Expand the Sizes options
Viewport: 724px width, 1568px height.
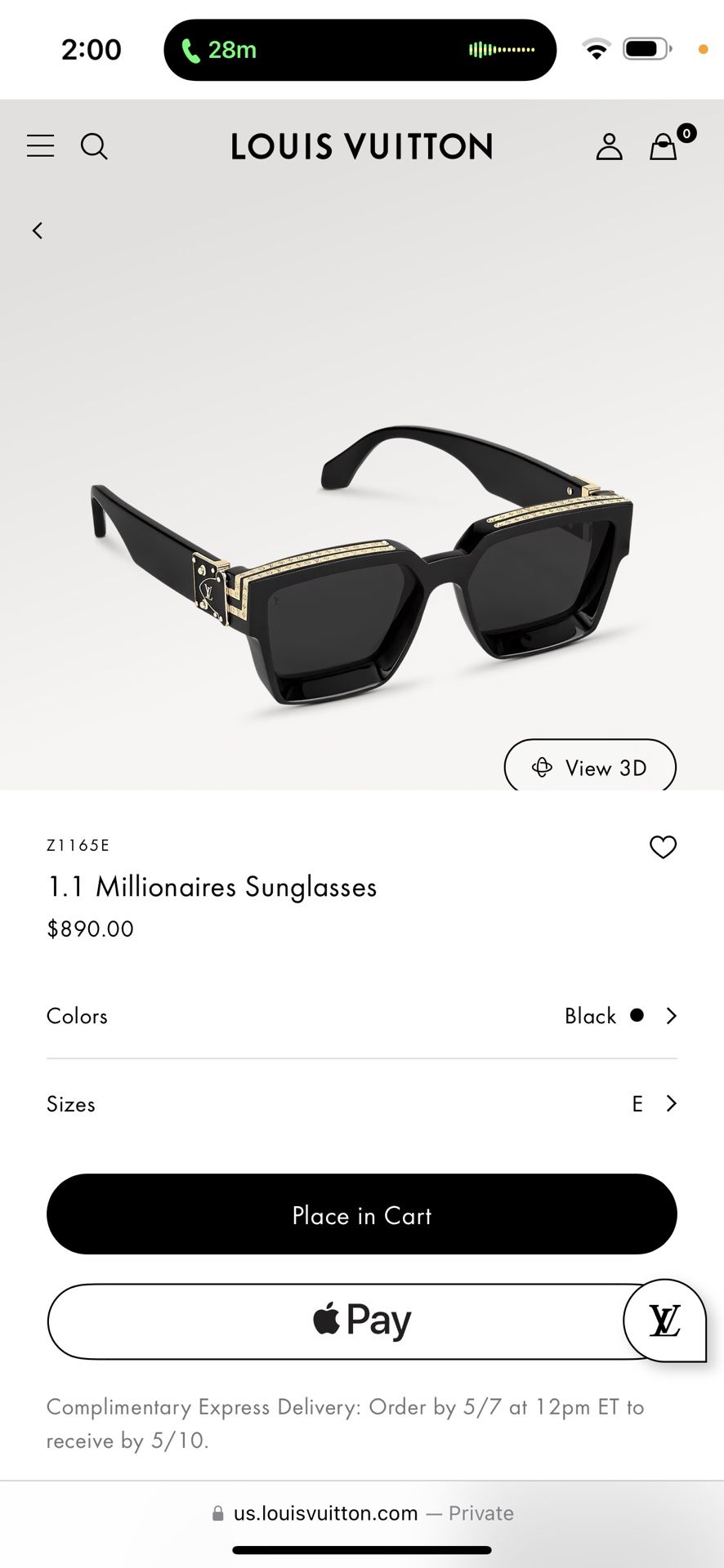pyautogui.click(x=361, y=1103)
